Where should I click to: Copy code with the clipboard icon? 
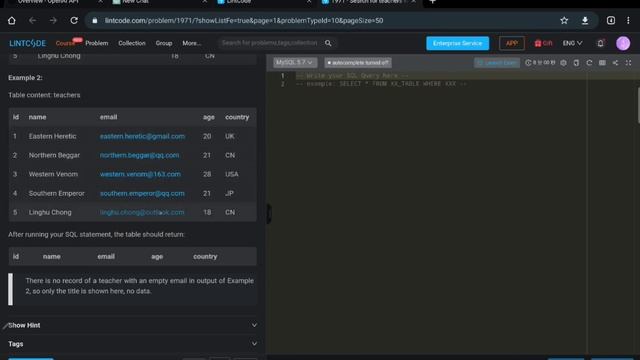[x=576, y=63]
